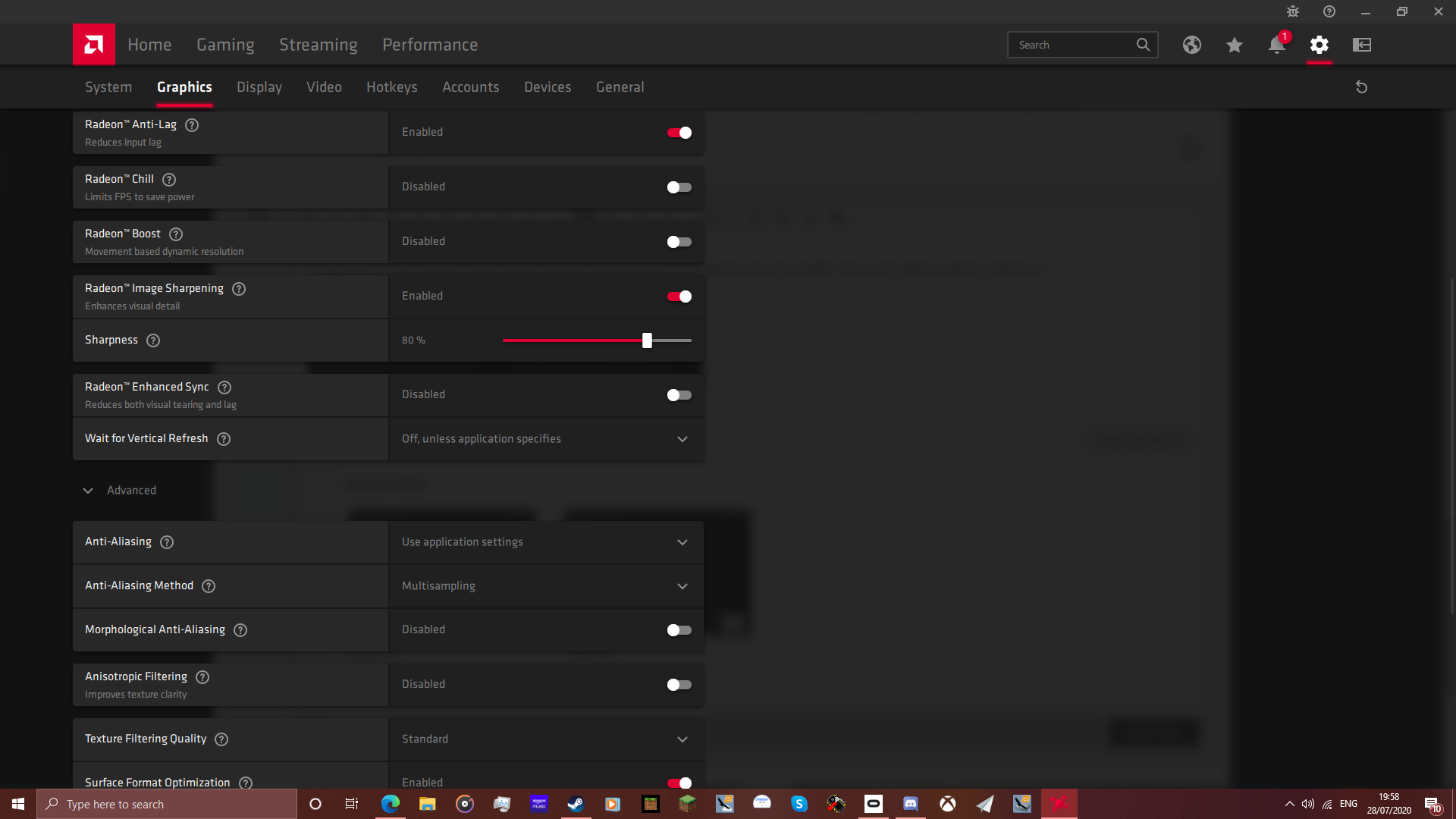Viewport: 1456px width, 819px height.
Task: Reset settings with the undo arrow icon
Action: coord(1361,87)
